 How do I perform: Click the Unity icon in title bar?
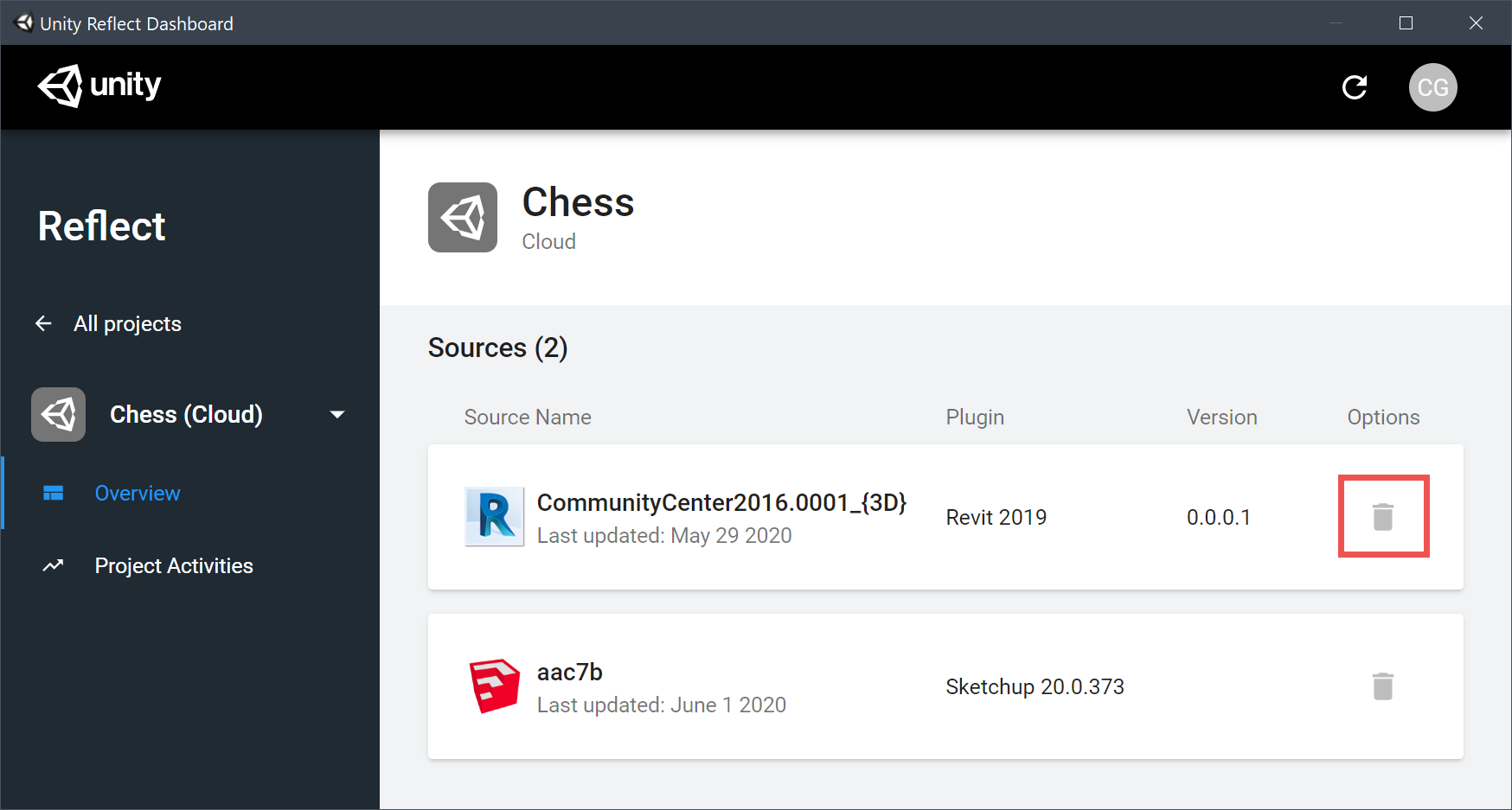(24, 23)
